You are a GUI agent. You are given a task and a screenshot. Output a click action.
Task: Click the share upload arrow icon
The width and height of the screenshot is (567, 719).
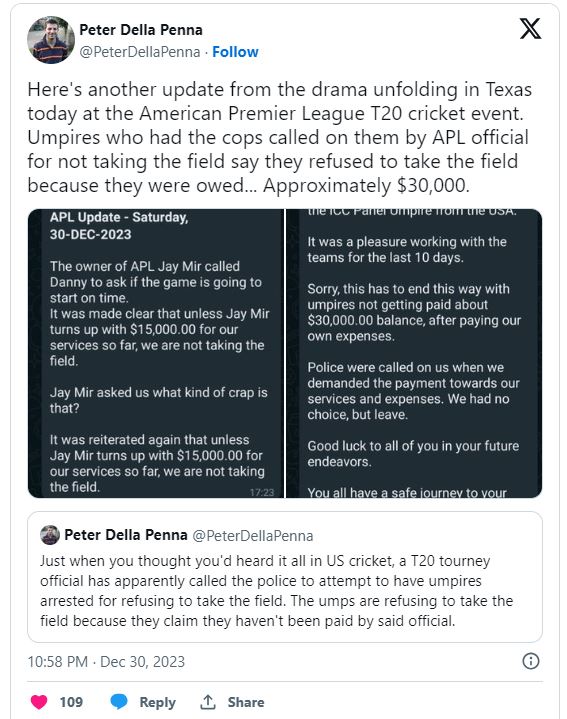pos(208,702)
